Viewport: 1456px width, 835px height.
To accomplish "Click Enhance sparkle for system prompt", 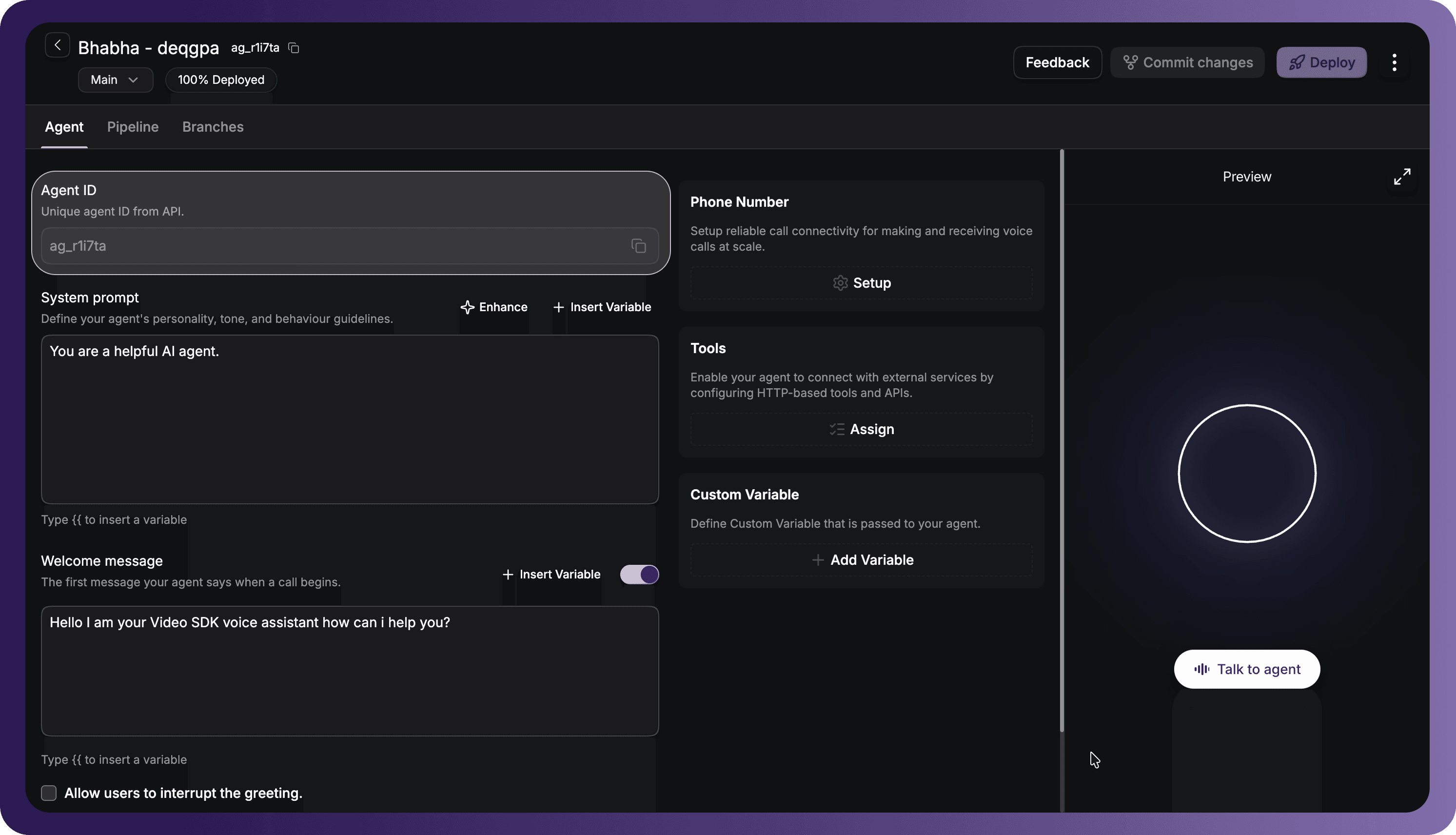I will coord(493,307).
